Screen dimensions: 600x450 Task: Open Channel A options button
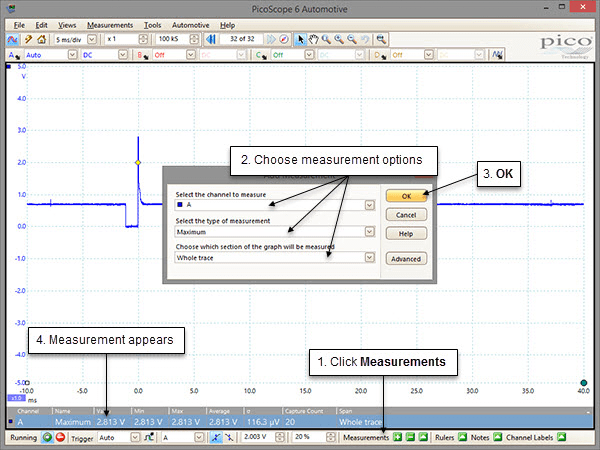15,55
